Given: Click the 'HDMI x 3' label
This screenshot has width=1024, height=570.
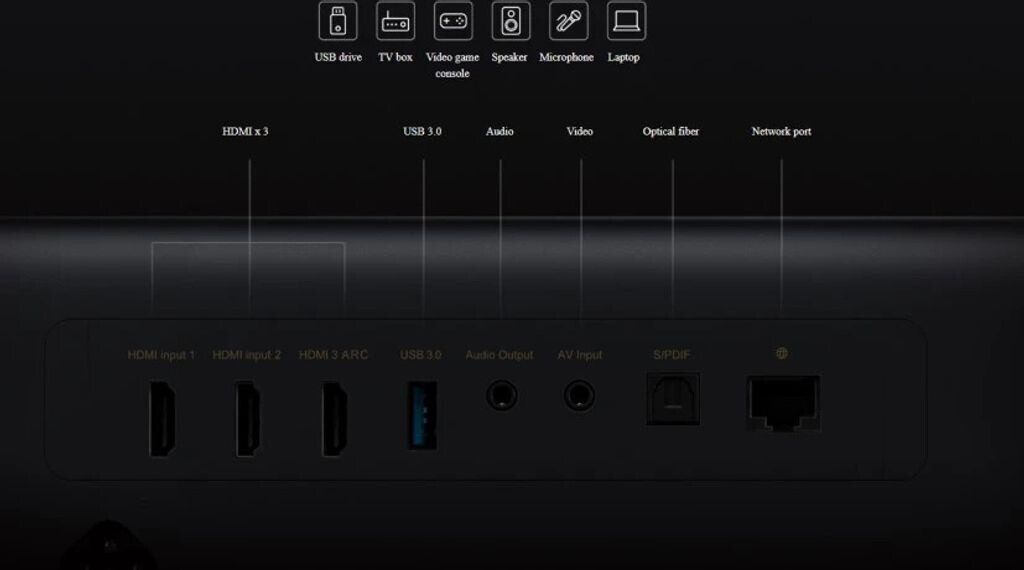Looking at the screenshot, I should pyautogui.click(x=245, y=131).
